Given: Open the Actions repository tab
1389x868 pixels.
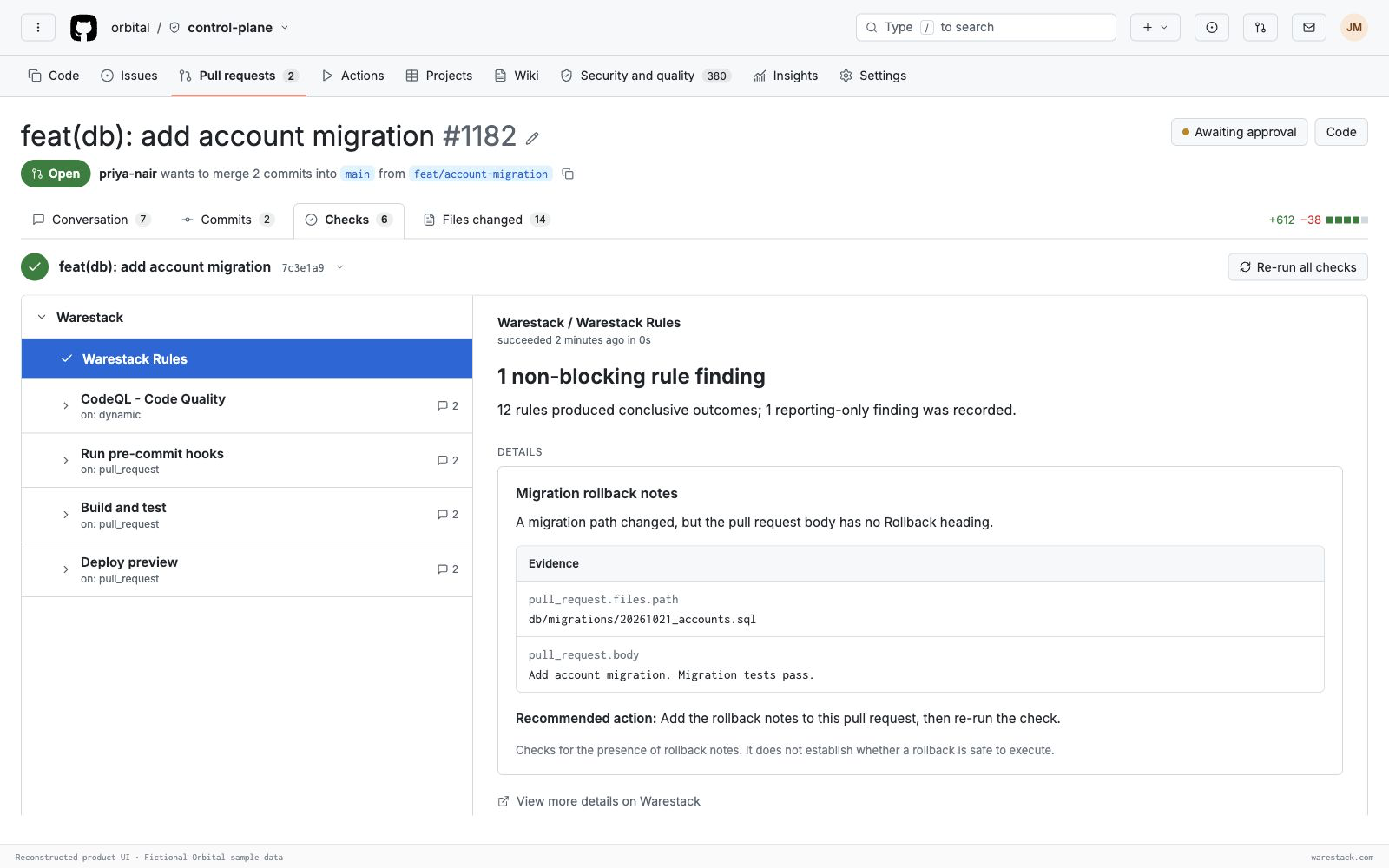Looking at the screenshot, I should tap(352, 76).
